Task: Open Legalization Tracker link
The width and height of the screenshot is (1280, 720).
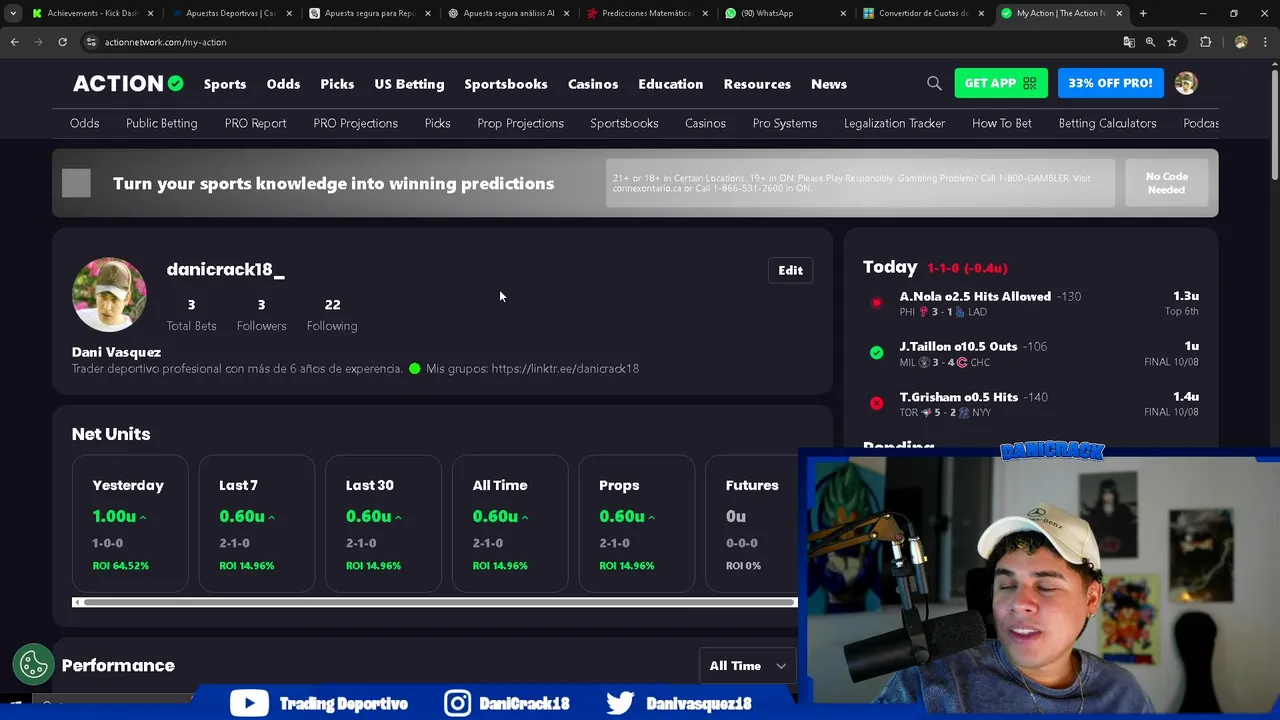Action: click(895, 123)
